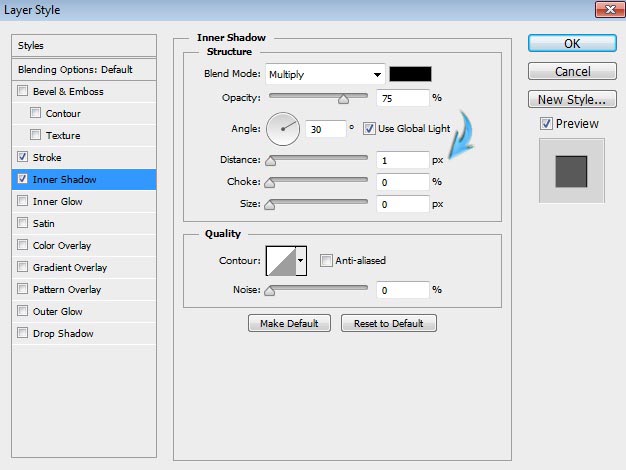Click the gray square style preview
The width and height of the screenshot is (626, 470).
(x=571, y=171)
